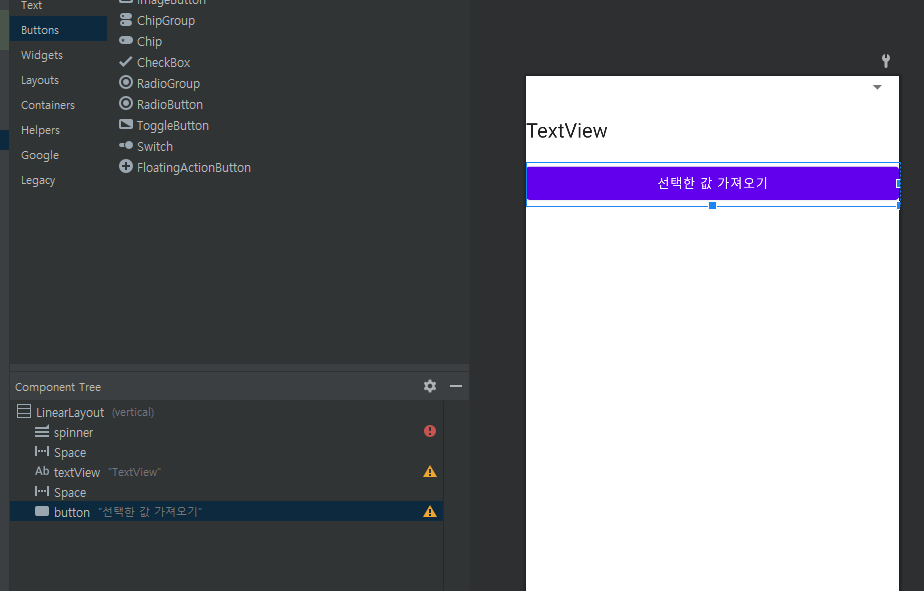Open the spinner dropdown arrow in preview
The height and width of the screenshot is (591, 924).
point(877,87)
